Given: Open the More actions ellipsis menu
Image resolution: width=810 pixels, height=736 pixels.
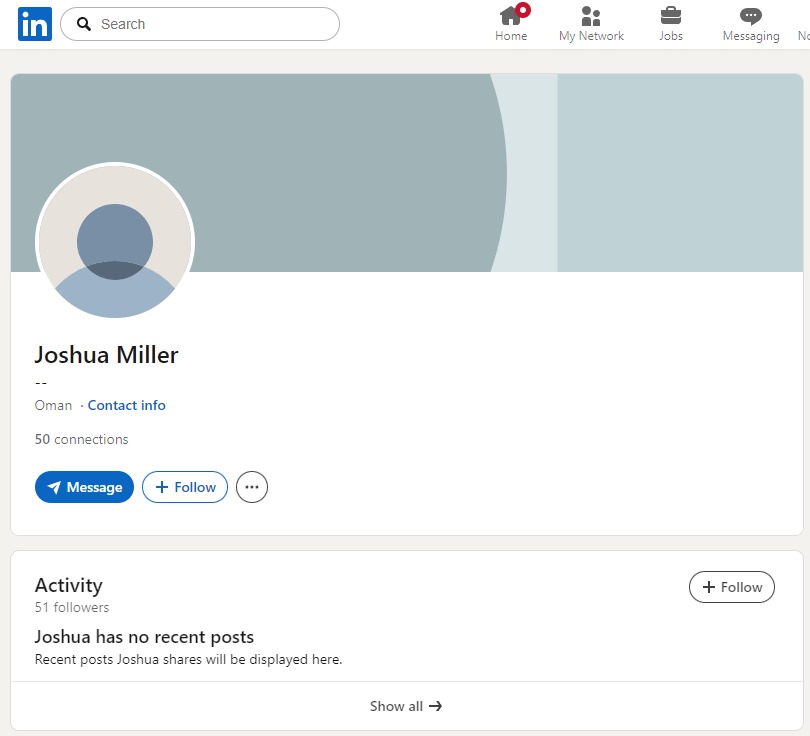Looking at the screenshot, I should 252,488.
